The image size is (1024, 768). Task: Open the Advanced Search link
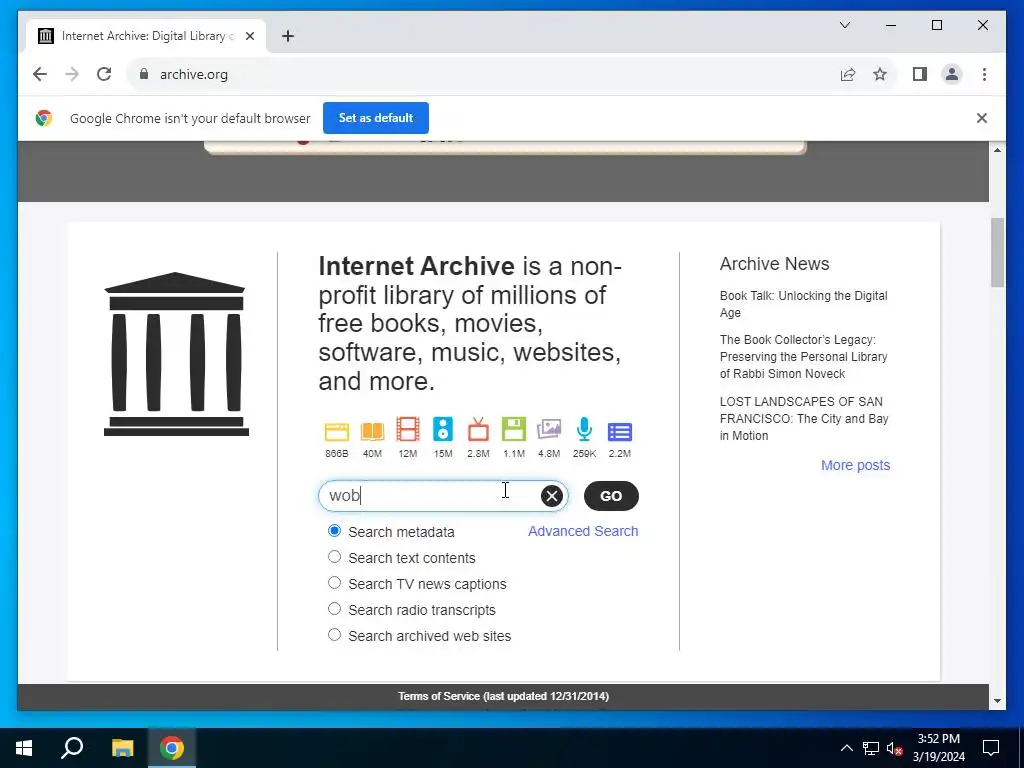pos(583,532)
